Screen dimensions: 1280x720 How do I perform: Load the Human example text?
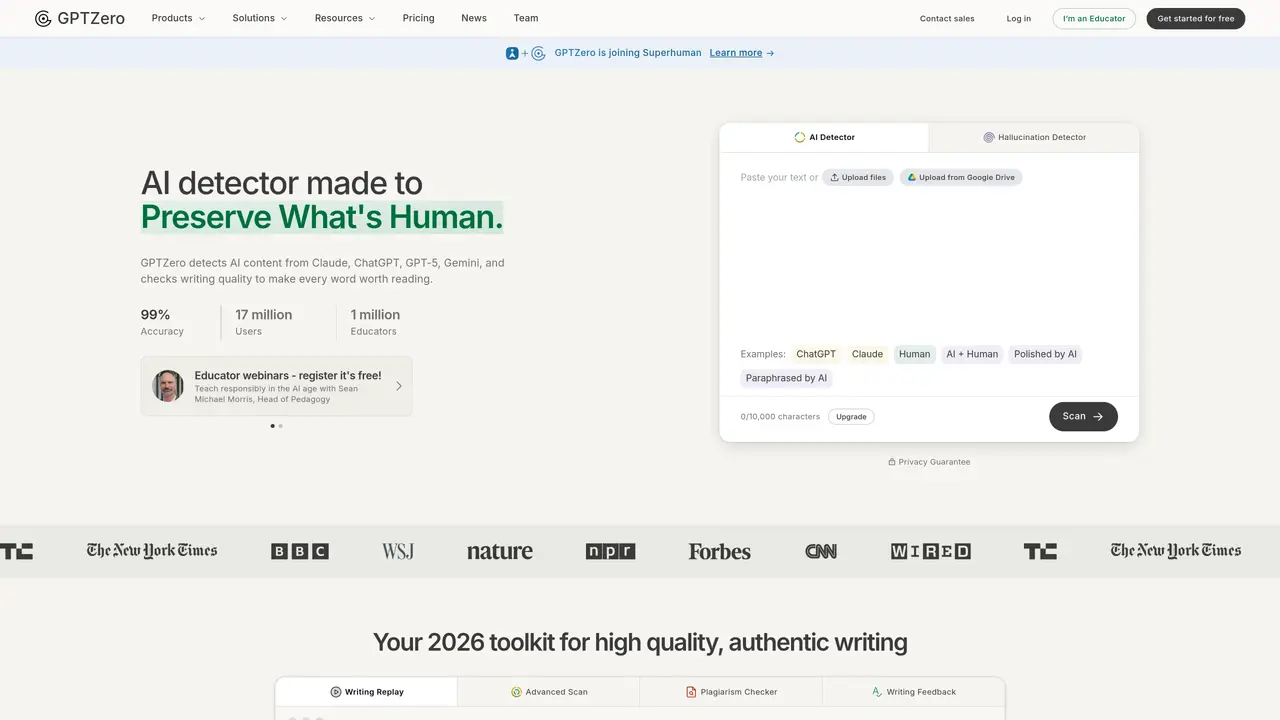[914, 354]
